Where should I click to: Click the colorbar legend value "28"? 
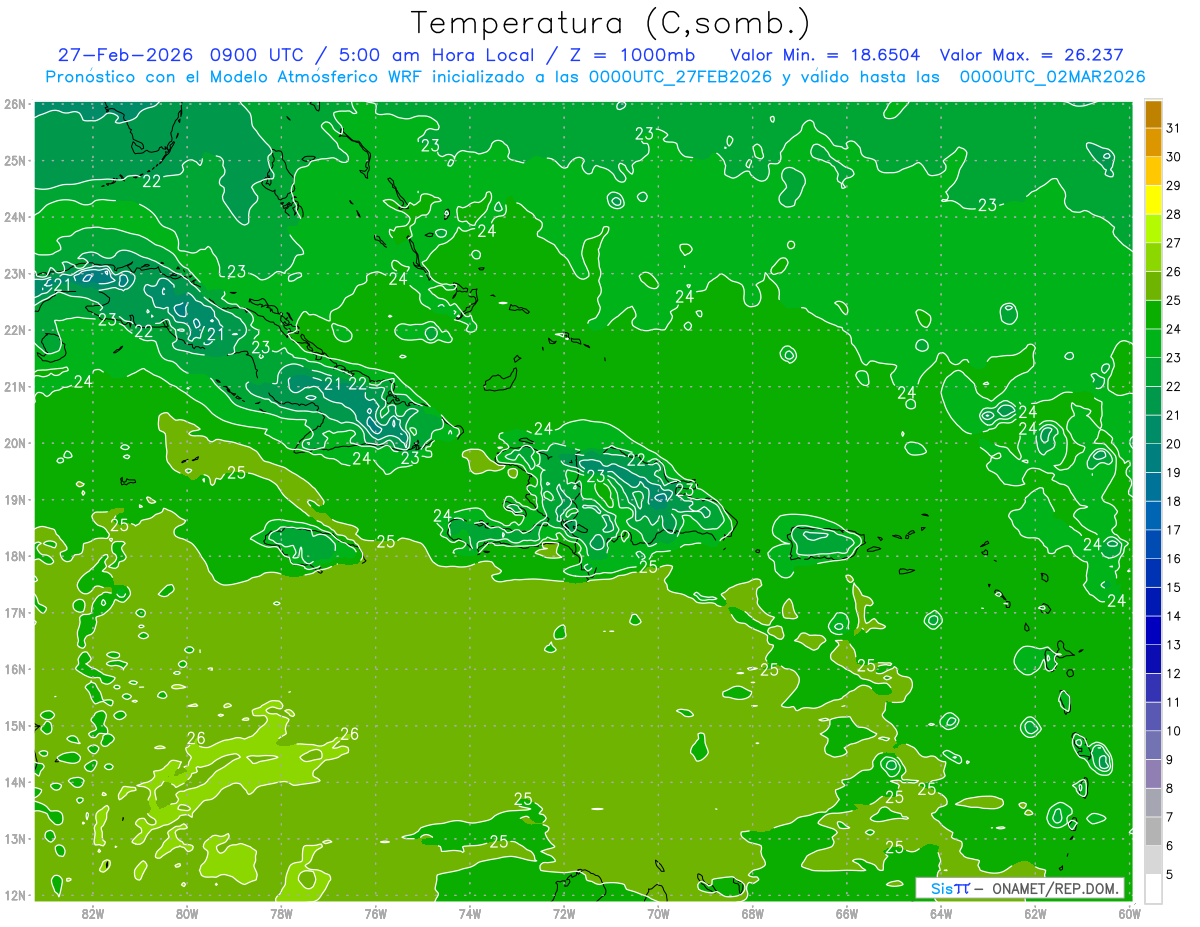pos(1173,214)
